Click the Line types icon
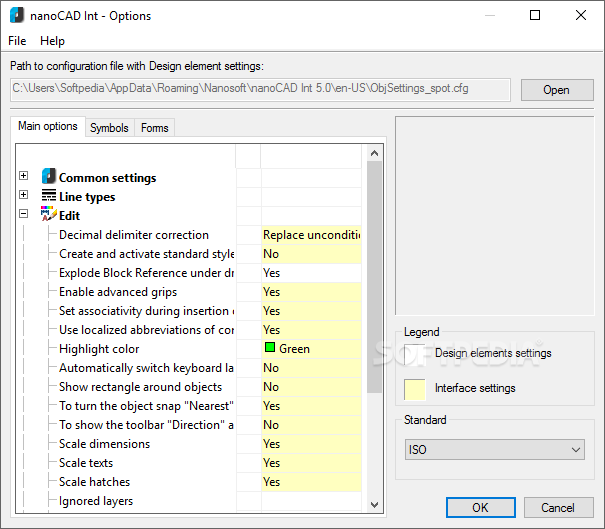Image resolution: width=605 pixels, height=529 pixels. [49, 196]
